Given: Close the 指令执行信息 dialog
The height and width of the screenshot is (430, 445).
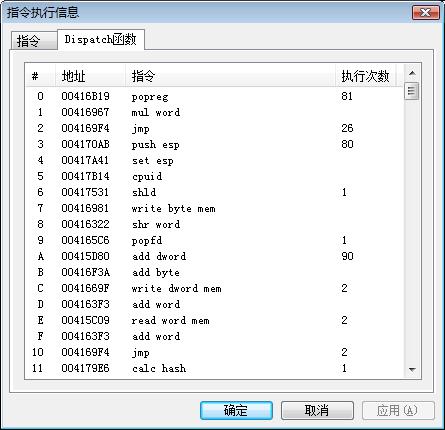Looking at the screenshot, I should pos(426,13).
